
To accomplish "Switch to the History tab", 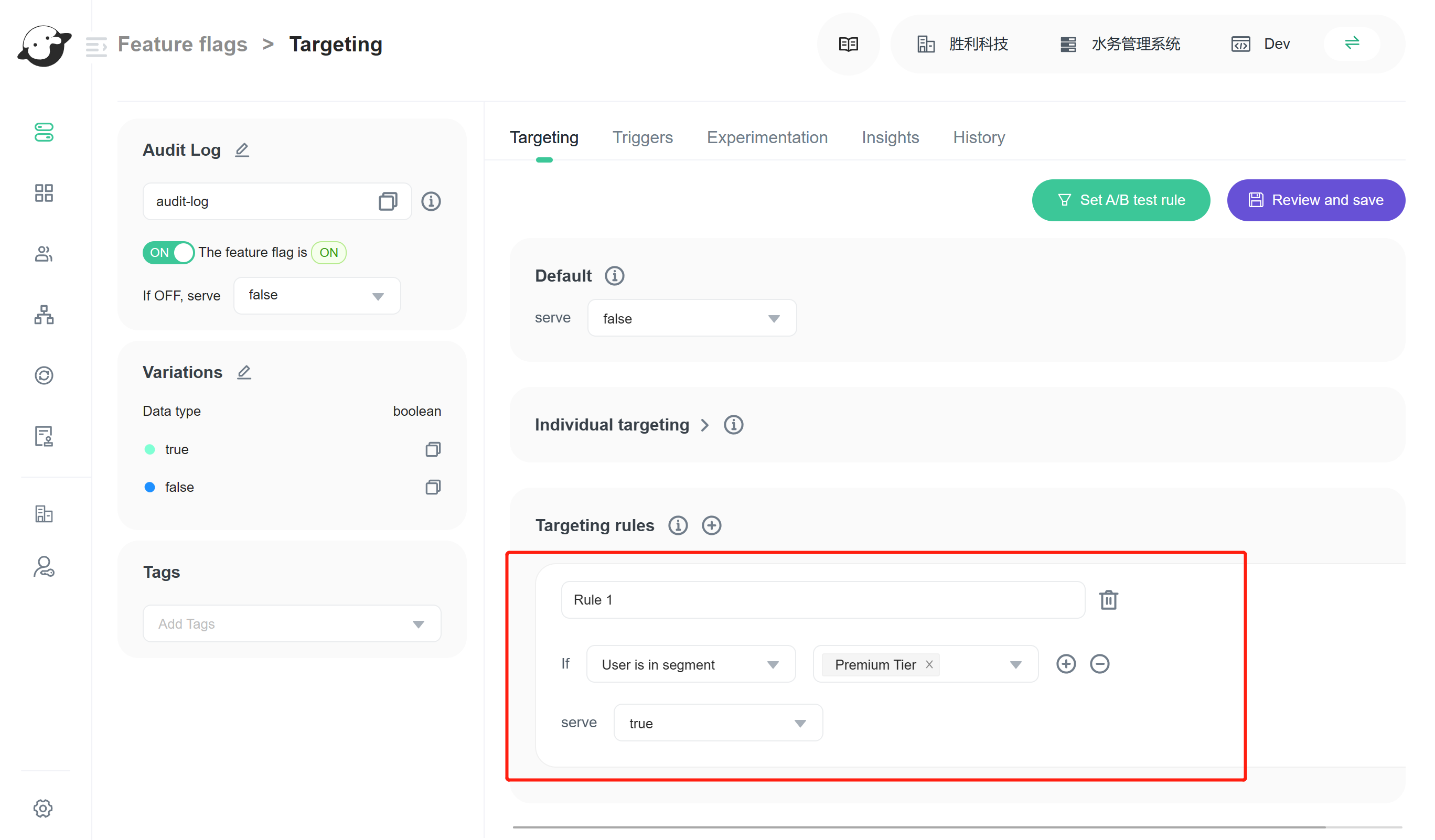I will point(979,138).
